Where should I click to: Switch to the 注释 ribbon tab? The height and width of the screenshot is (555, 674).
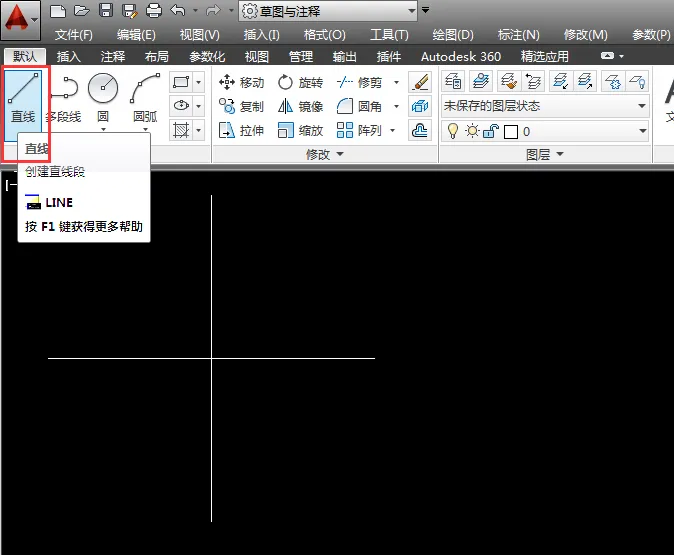tap(113, 56)
